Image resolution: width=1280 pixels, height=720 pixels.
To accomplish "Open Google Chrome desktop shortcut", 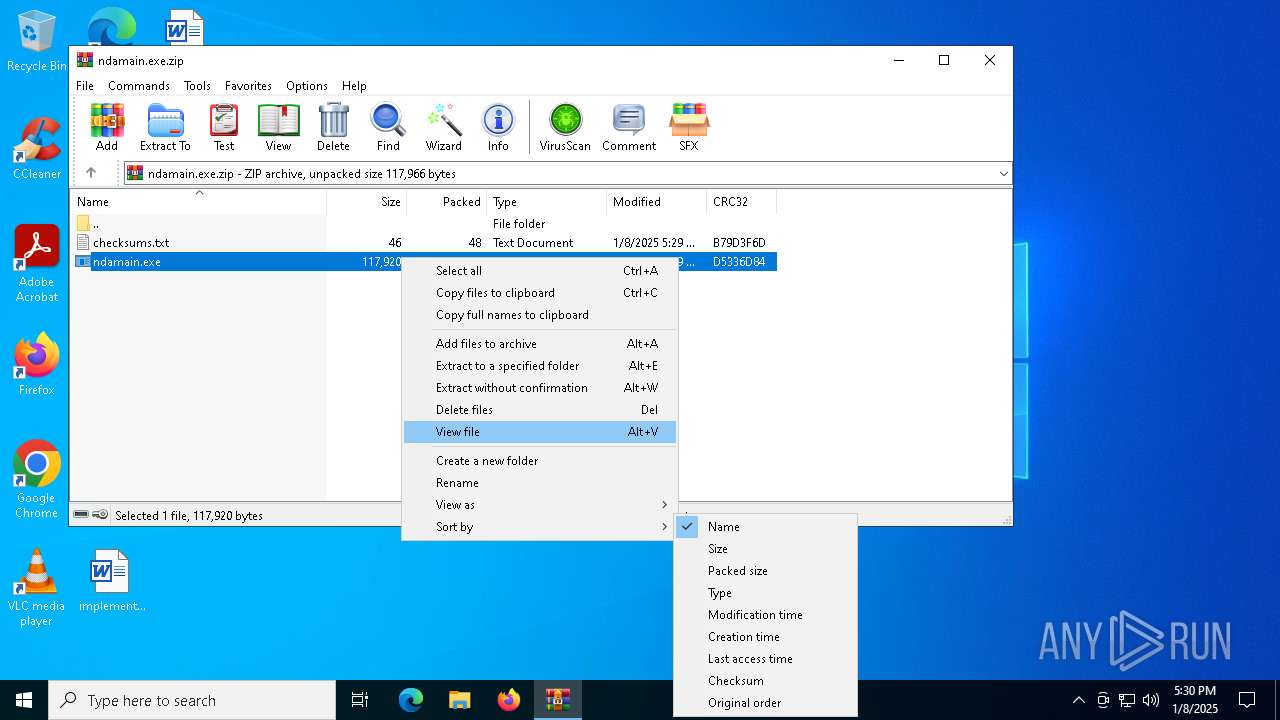I will tap(37, 480).
